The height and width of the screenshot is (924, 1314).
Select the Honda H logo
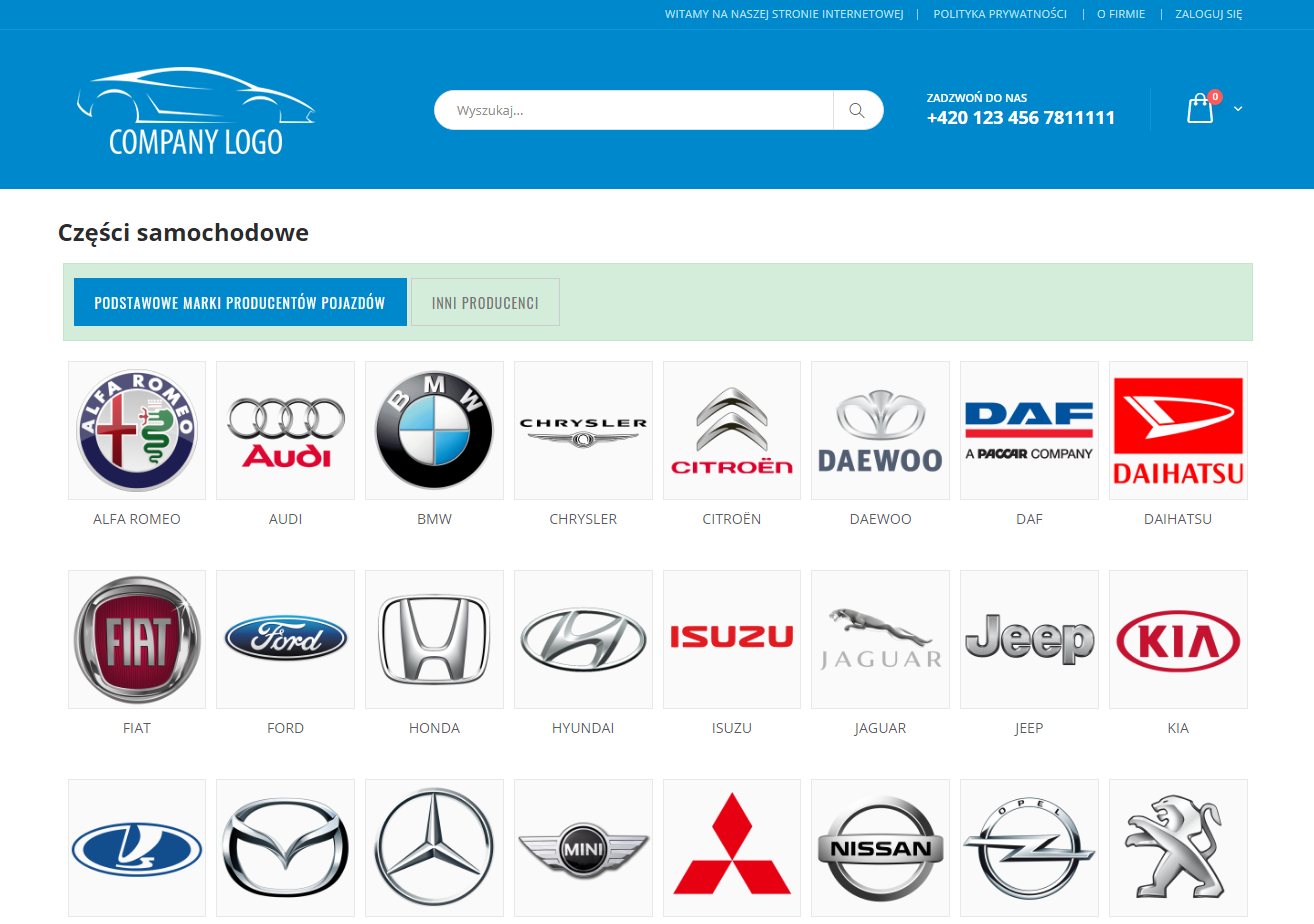(x=434, y=639)
